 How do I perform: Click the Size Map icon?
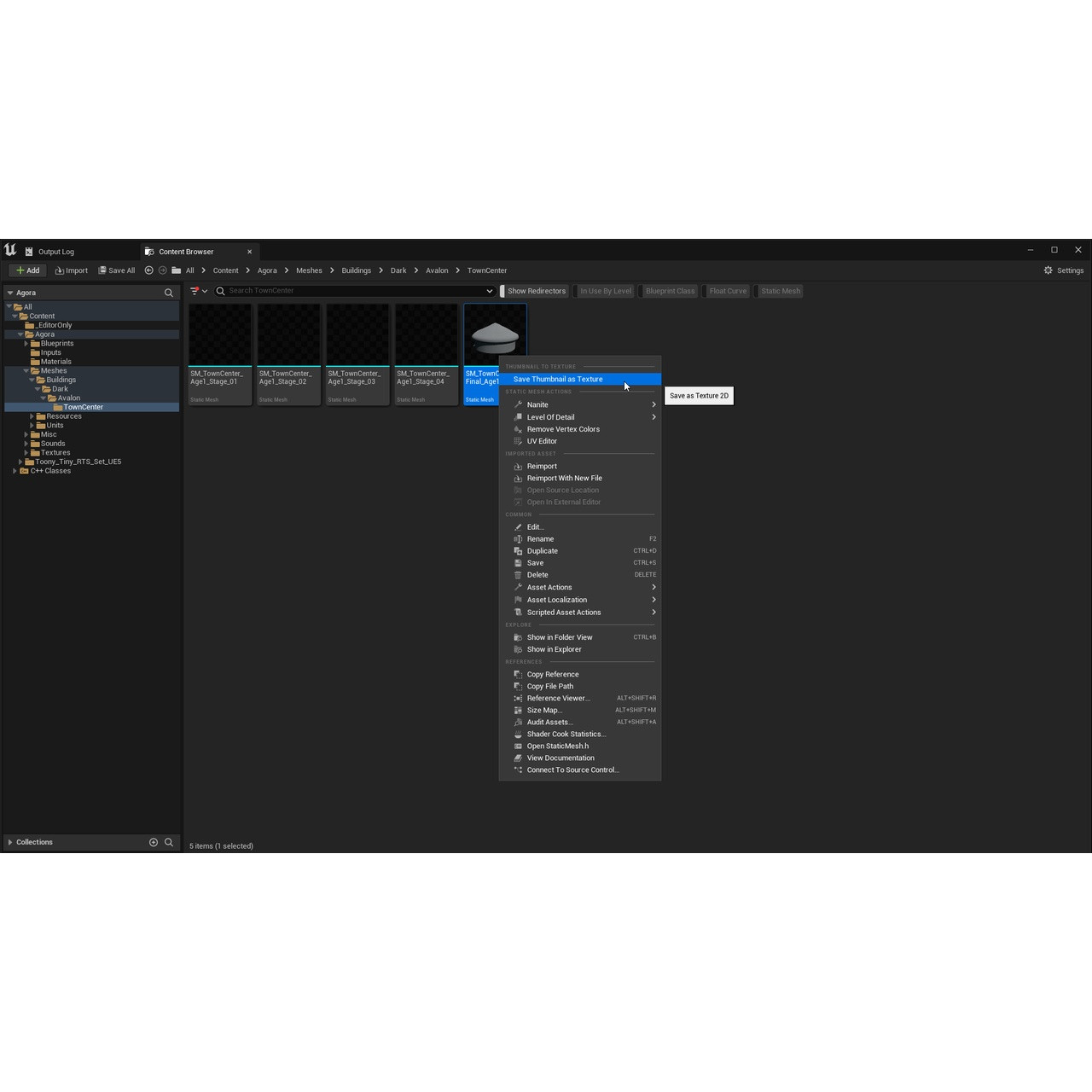518,710
